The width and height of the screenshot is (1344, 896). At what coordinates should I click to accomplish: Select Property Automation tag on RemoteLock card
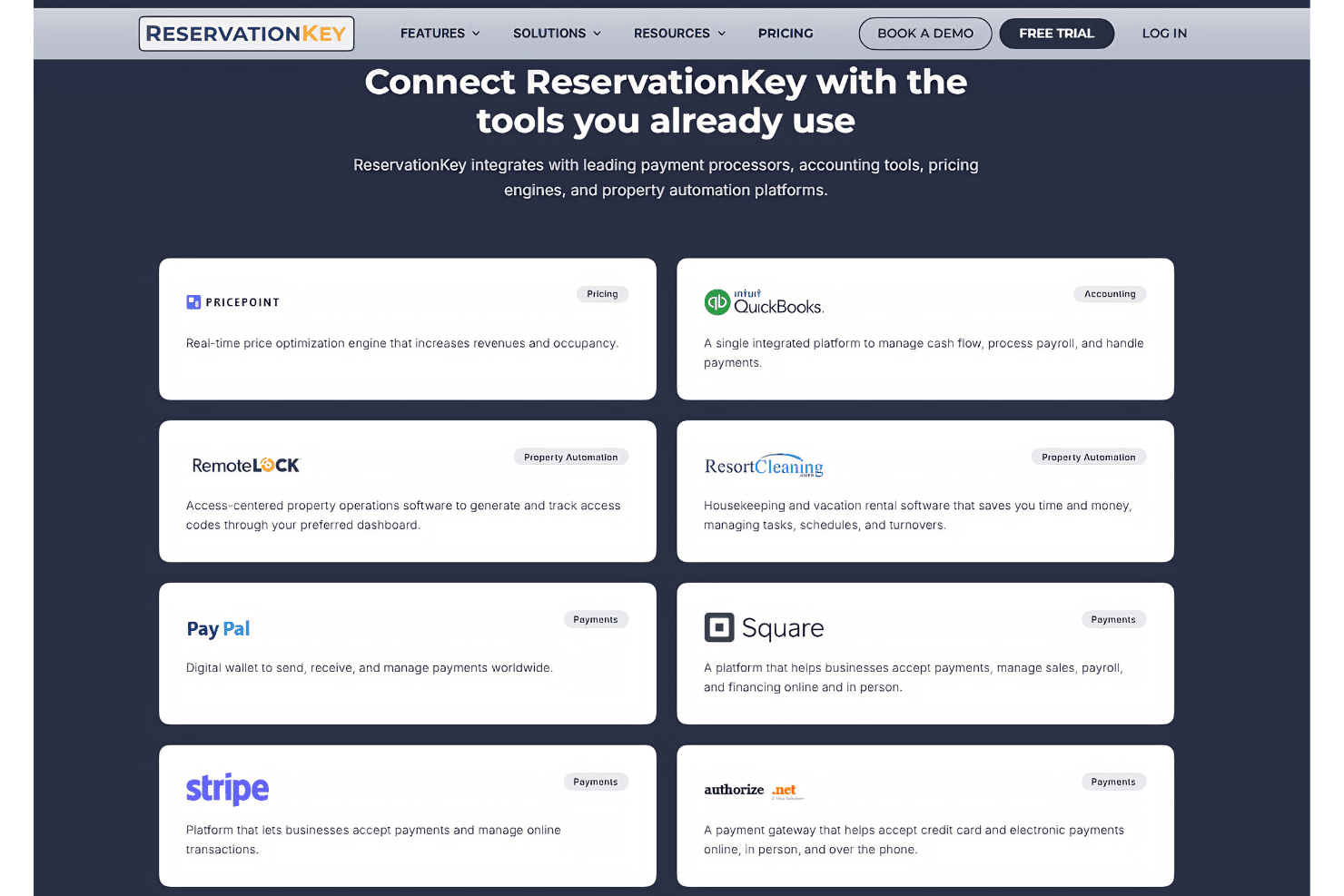click(x=570, y=458)
